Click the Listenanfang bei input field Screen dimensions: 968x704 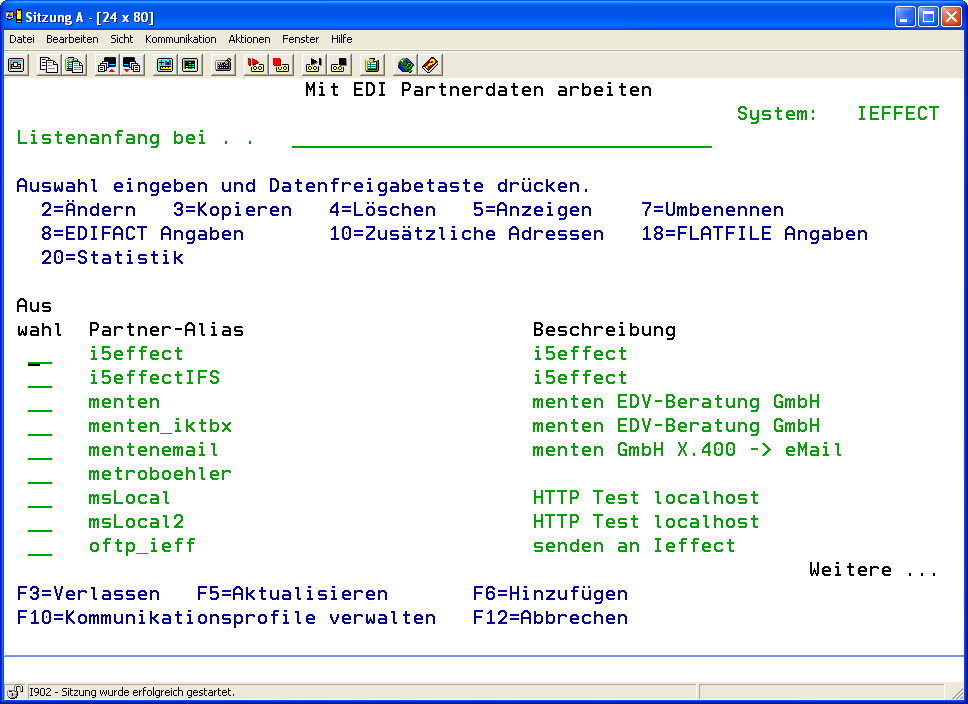click(x=501, y=138)
